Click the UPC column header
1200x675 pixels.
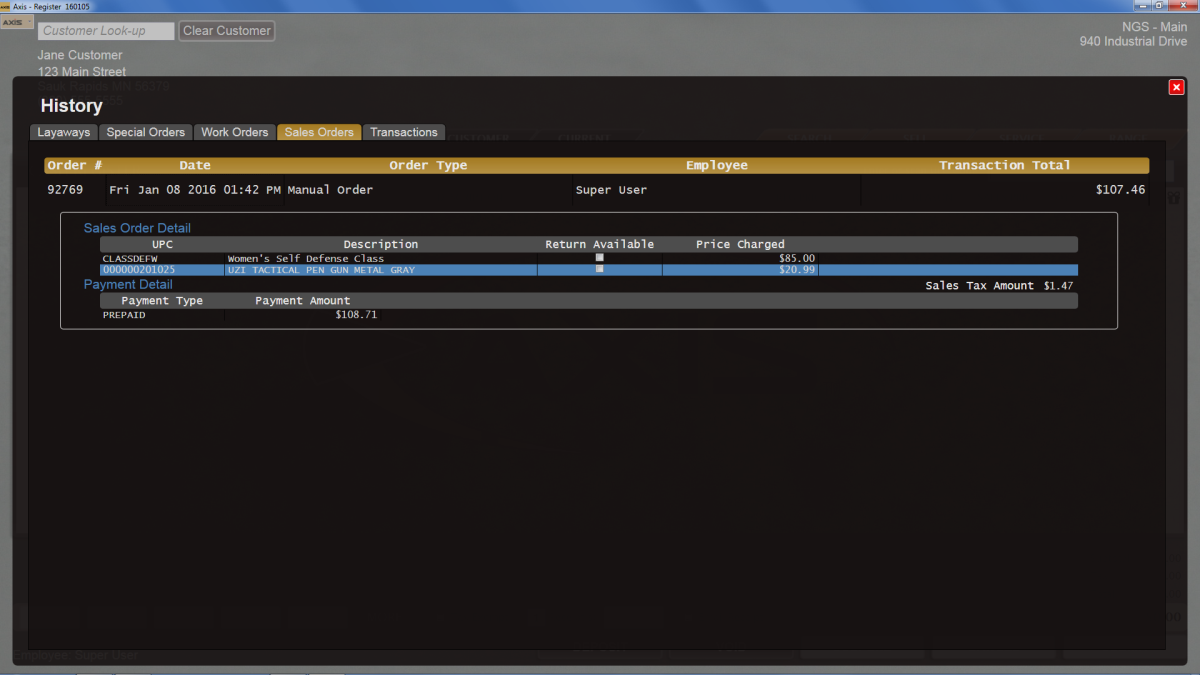point(162,244)
